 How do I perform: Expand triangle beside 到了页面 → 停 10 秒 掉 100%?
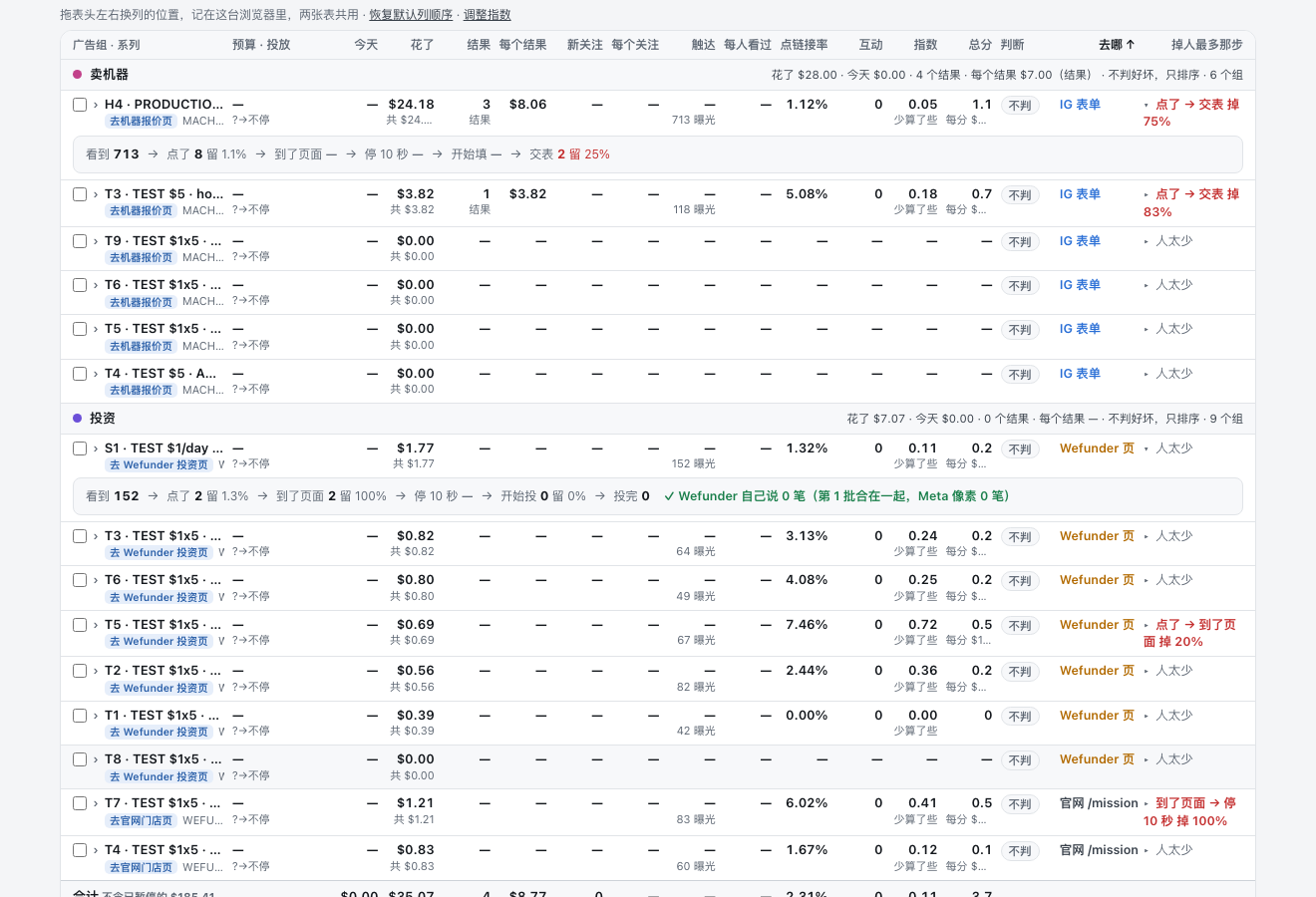click(x=1147, y=803)
